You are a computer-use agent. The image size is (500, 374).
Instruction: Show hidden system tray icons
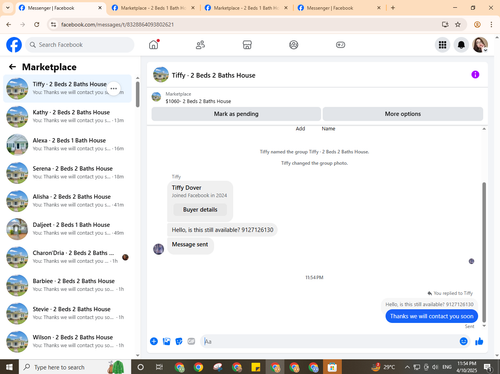coord(407,367)
